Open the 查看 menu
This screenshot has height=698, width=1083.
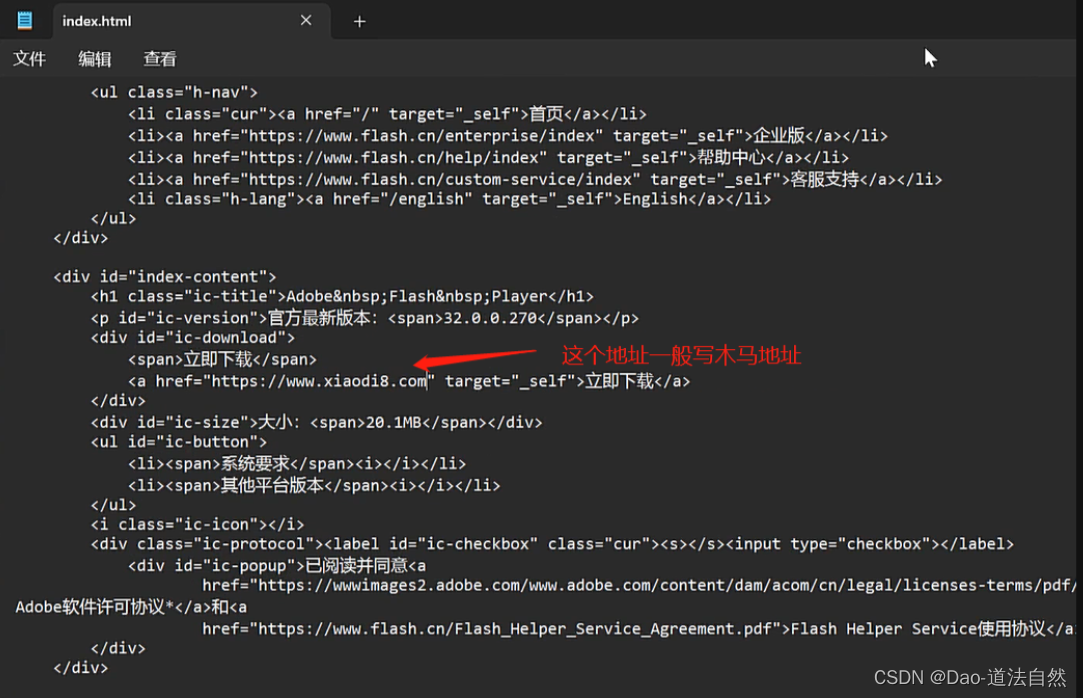point(160,59)
